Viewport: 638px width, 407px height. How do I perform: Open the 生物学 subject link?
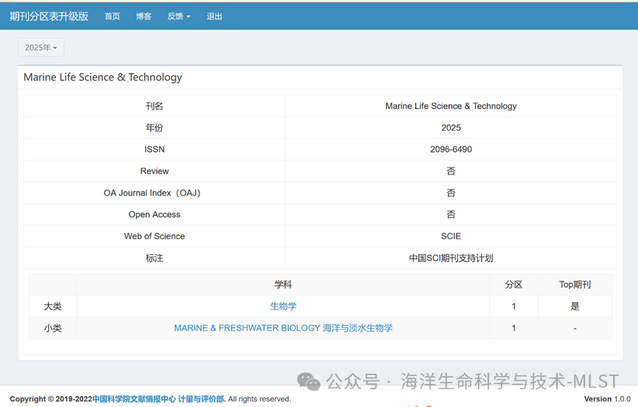coord(283,306)
